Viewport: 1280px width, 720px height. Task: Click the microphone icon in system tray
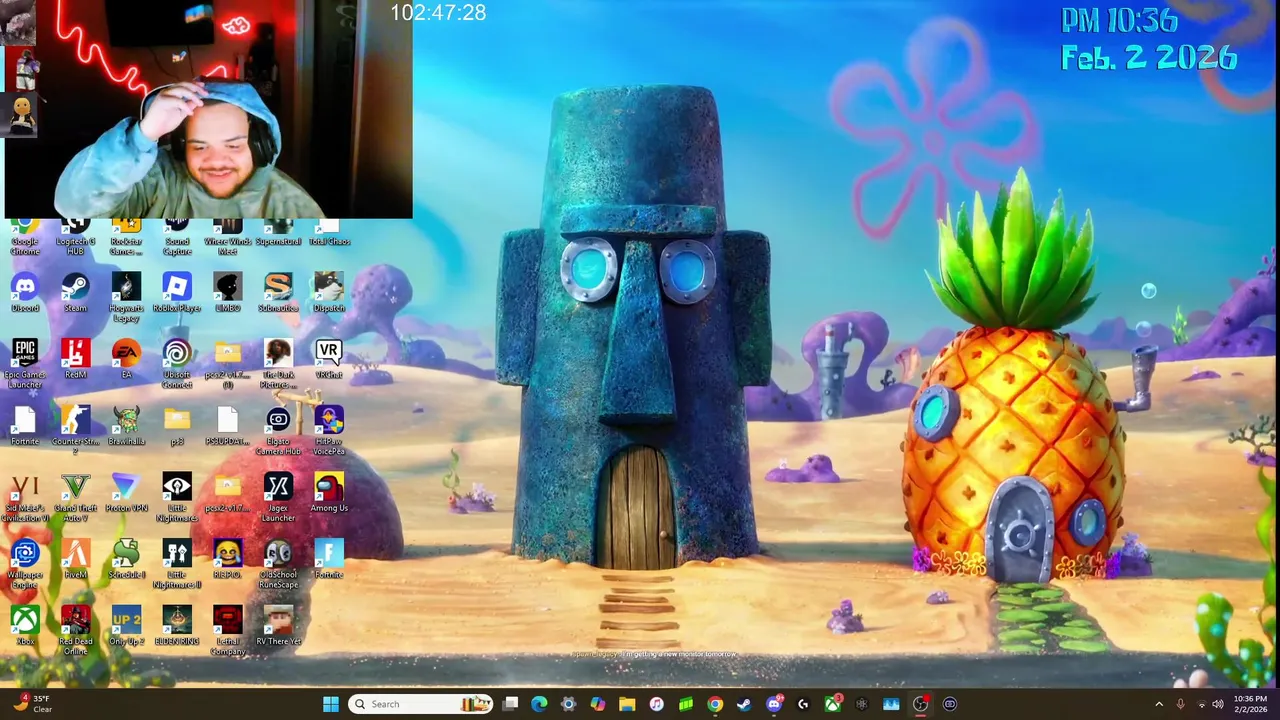pyautogui.click(x=1180, y=704)
